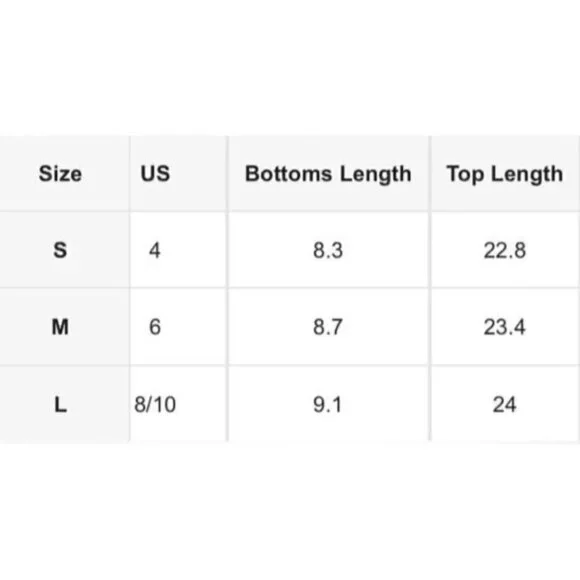Select bottoms length 8.3 value
580x580 pixels.
click(328, 250)
